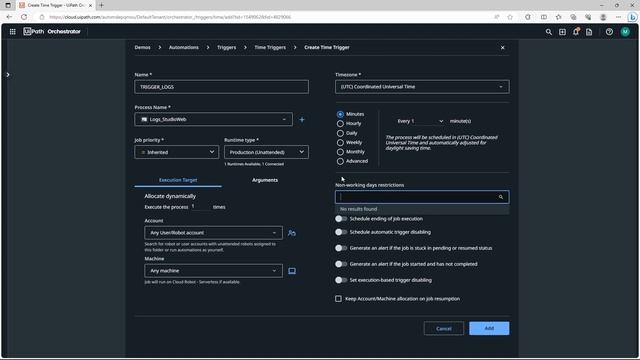
Task: Open the browser extensions icon
Action: coord(528,17)
